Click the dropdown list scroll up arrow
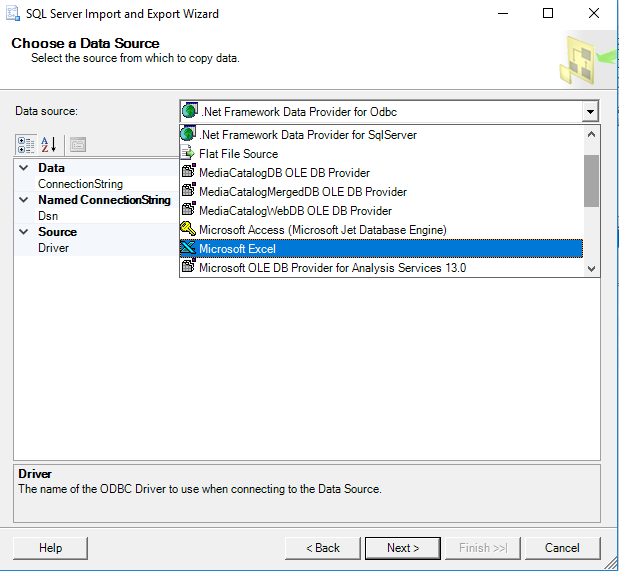Image resolution: width=619 pixels, height=571 pixels. point(591,135)
